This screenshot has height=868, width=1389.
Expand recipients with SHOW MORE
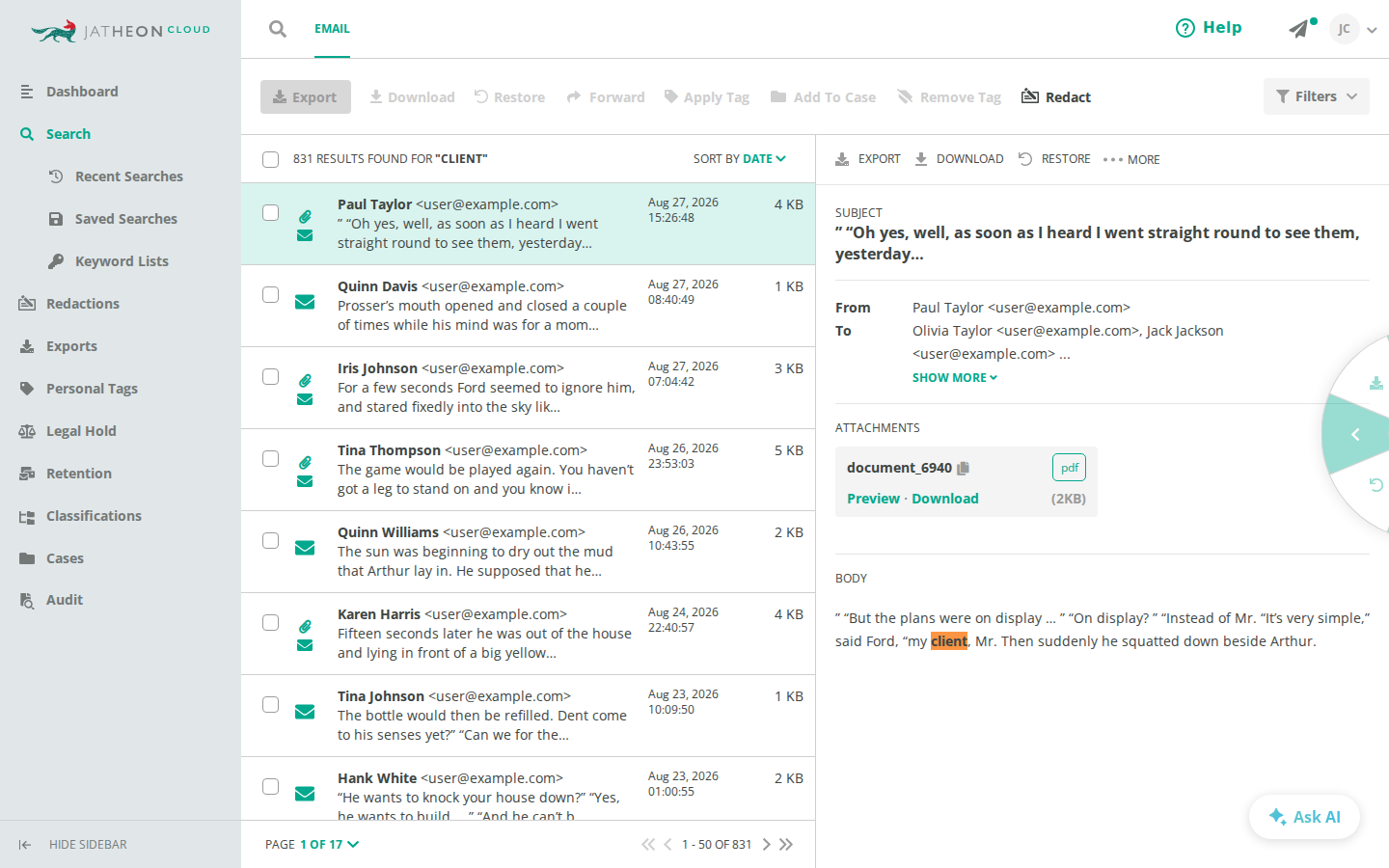[x=955, y=377]
